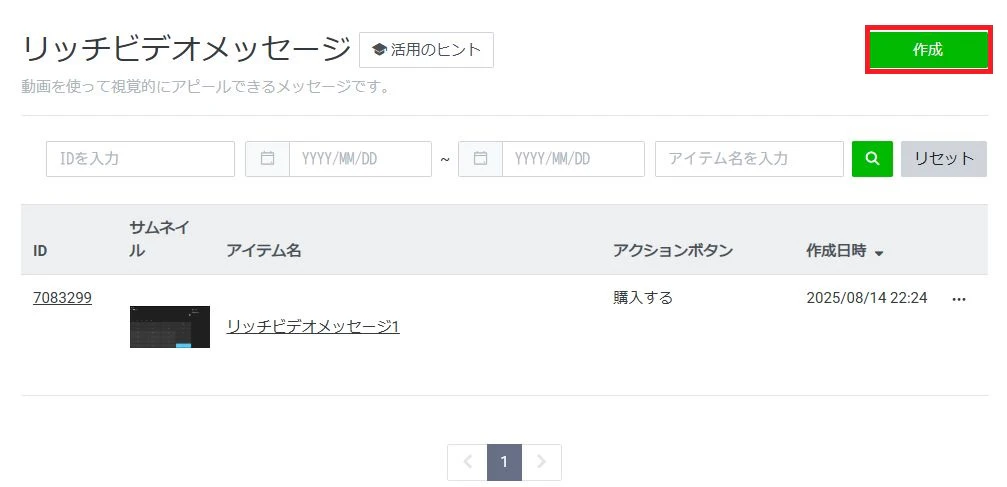
Task: Click the リッチビデオメッセージ page heading
Action: tap(186, 49)
